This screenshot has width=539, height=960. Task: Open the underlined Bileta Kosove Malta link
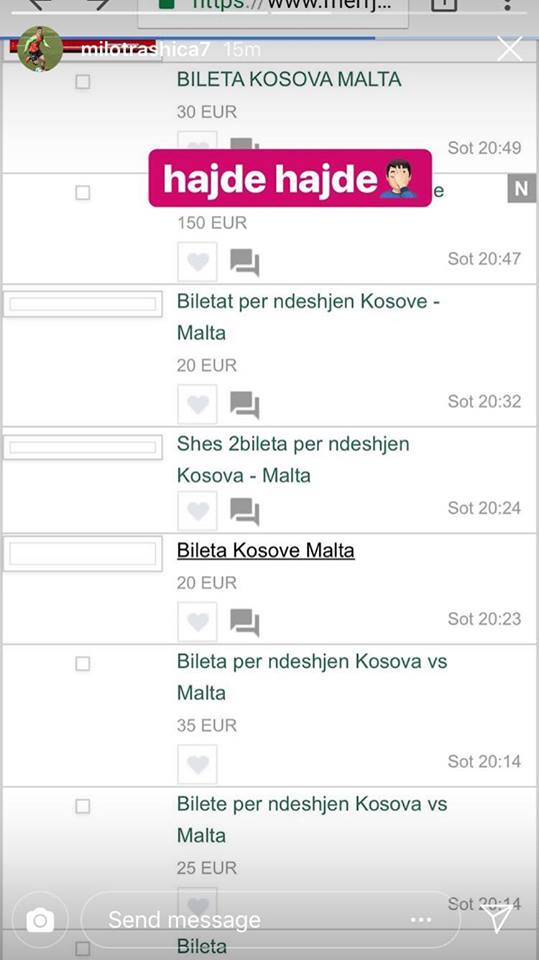tap(266, 550)
